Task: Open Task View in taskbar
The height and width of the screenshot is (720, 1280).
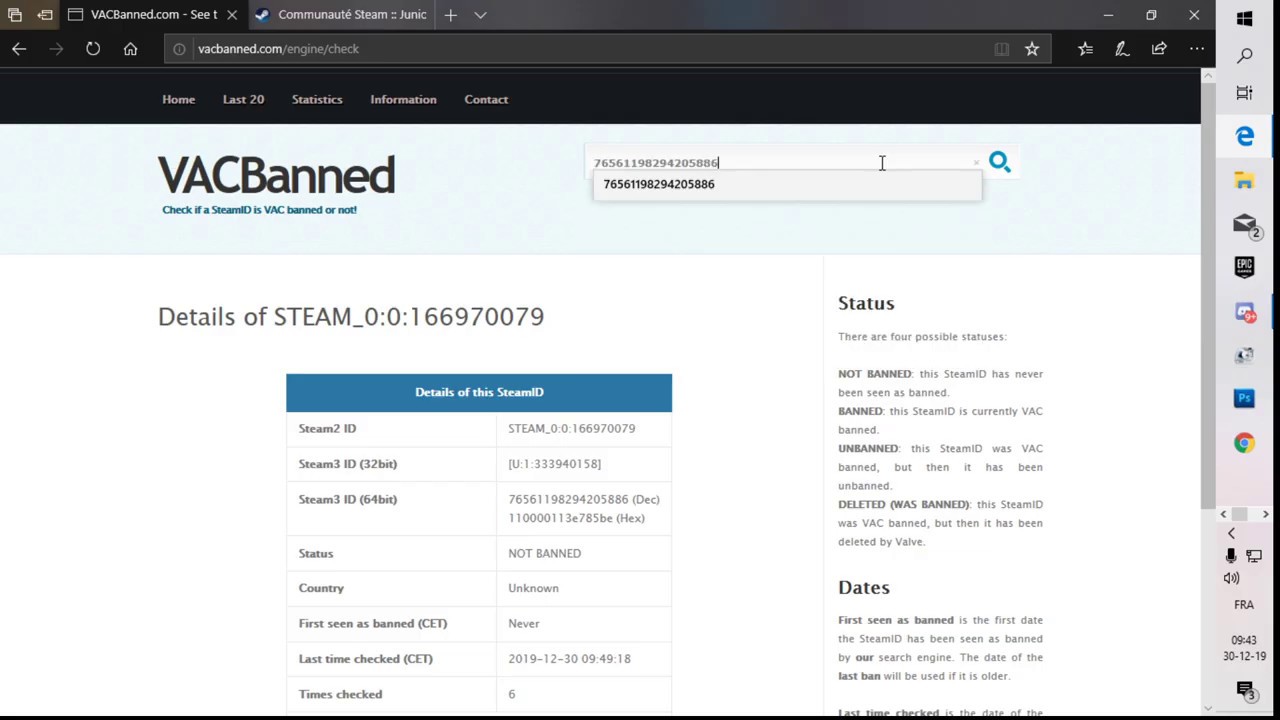Action: coord(1244,93)
